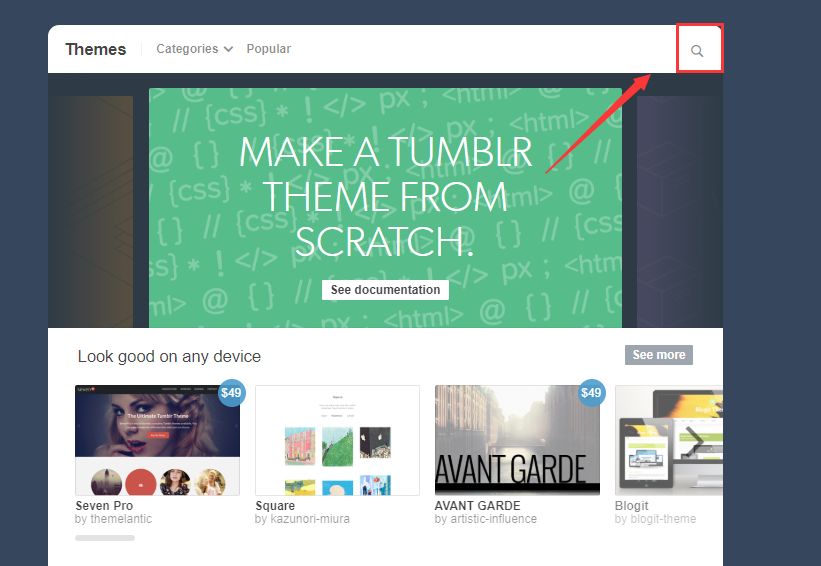821x566 pixels.
Task: Open the search magnifier icon
Action: (x=697, y=51)
